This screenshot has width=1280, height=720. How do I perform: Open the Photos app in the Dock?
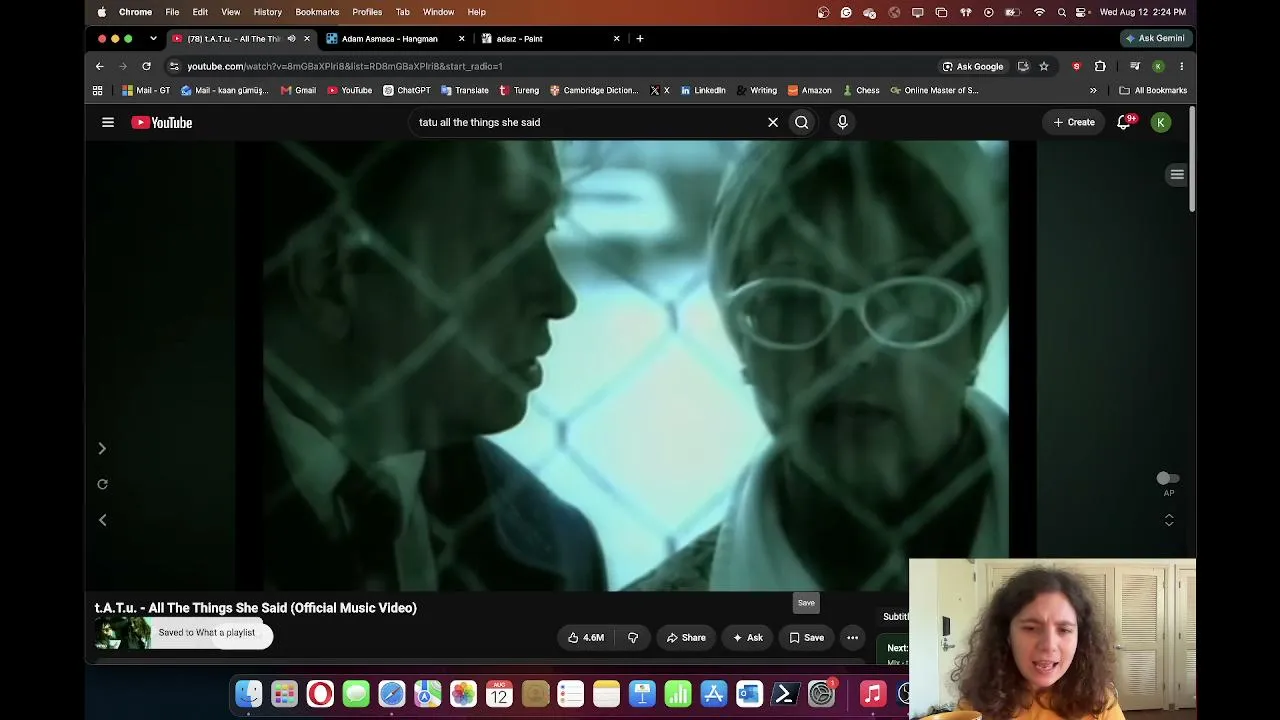[463, 694]
